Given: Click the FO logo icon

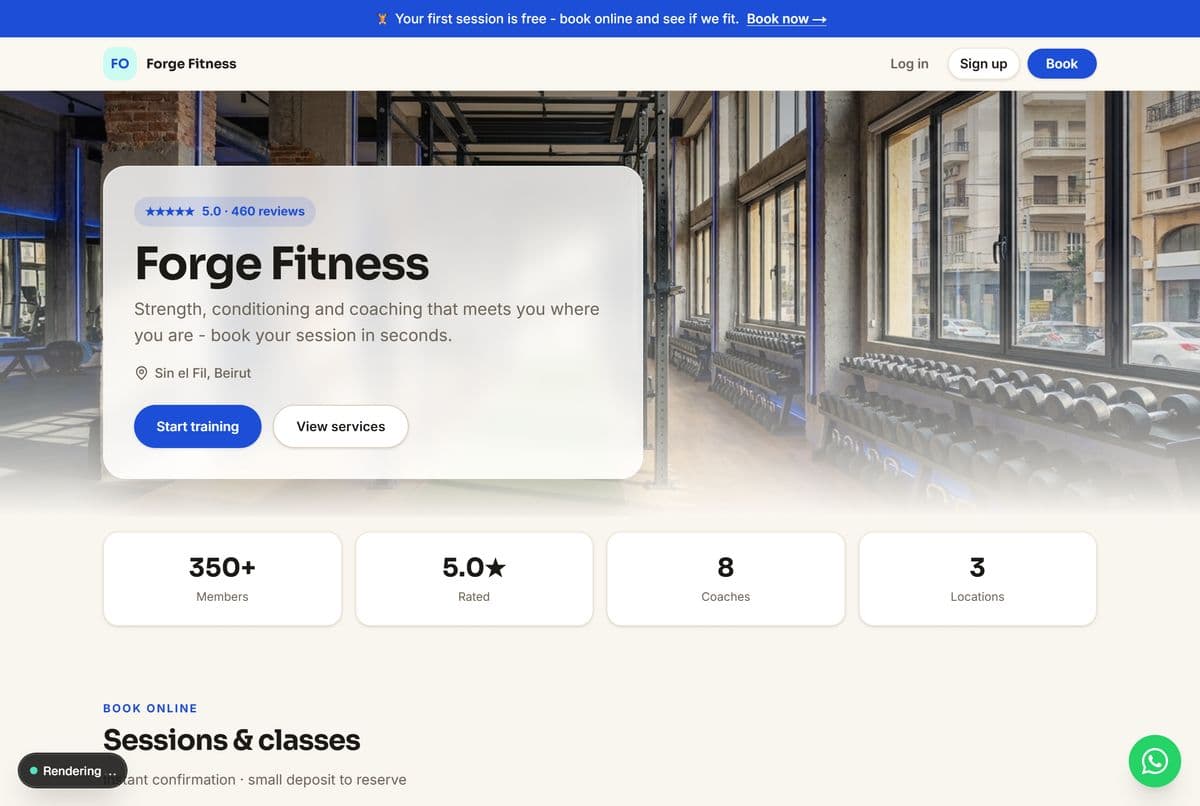Looking at the screenshot, I should [x=120, y=63].
